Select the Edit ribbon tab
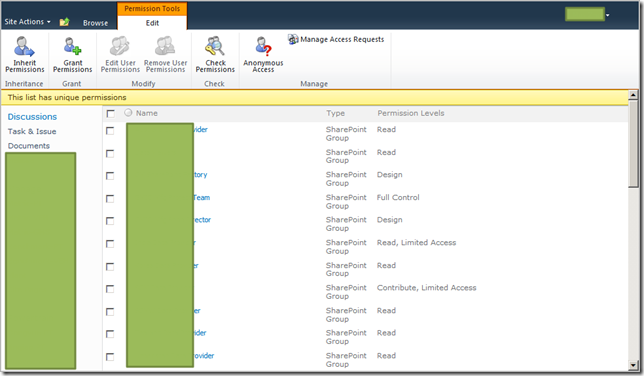The width and height of the screenshot is (644, 376). click(x=152, y=23)
